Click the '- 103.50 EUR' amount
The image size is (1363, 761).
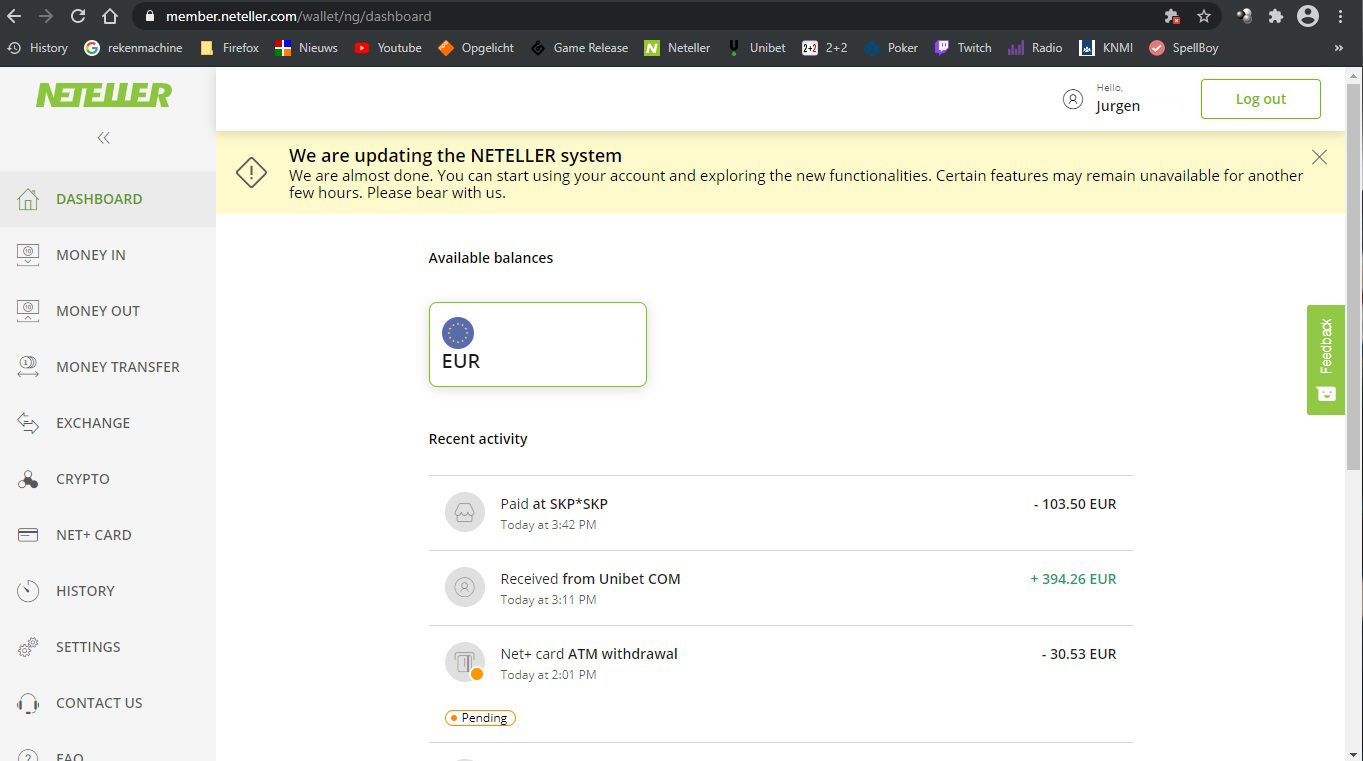coord(1075,504)
